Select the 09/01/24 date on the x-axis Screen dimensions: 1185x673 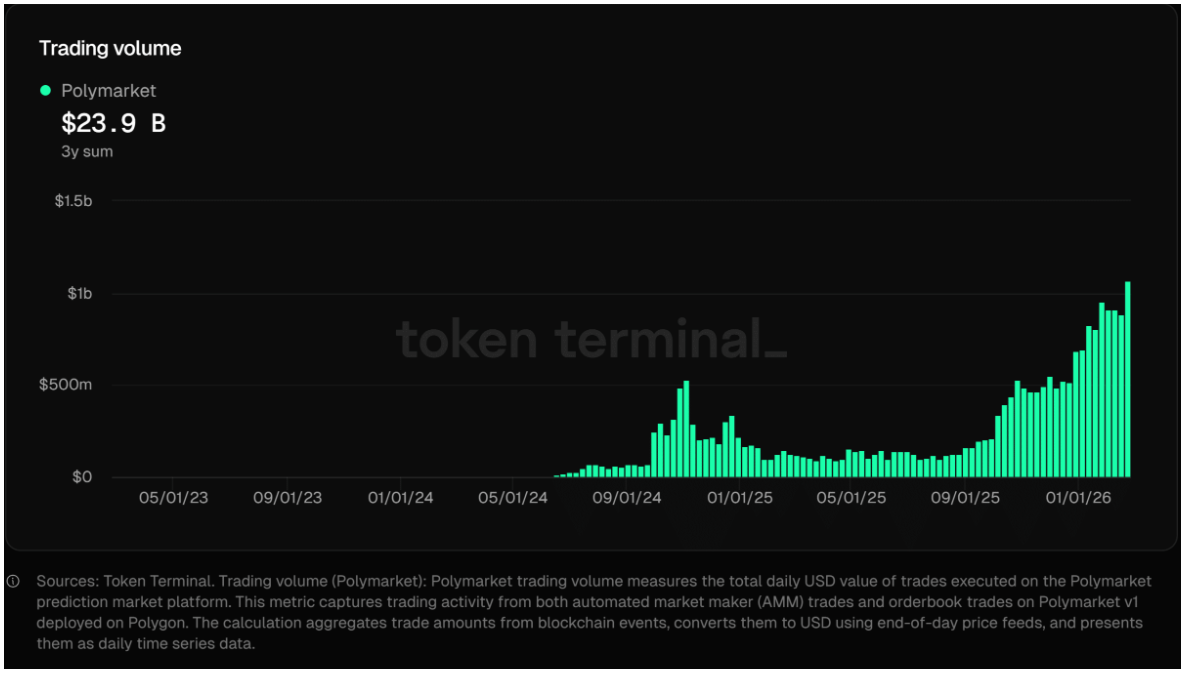pos(627,498)
